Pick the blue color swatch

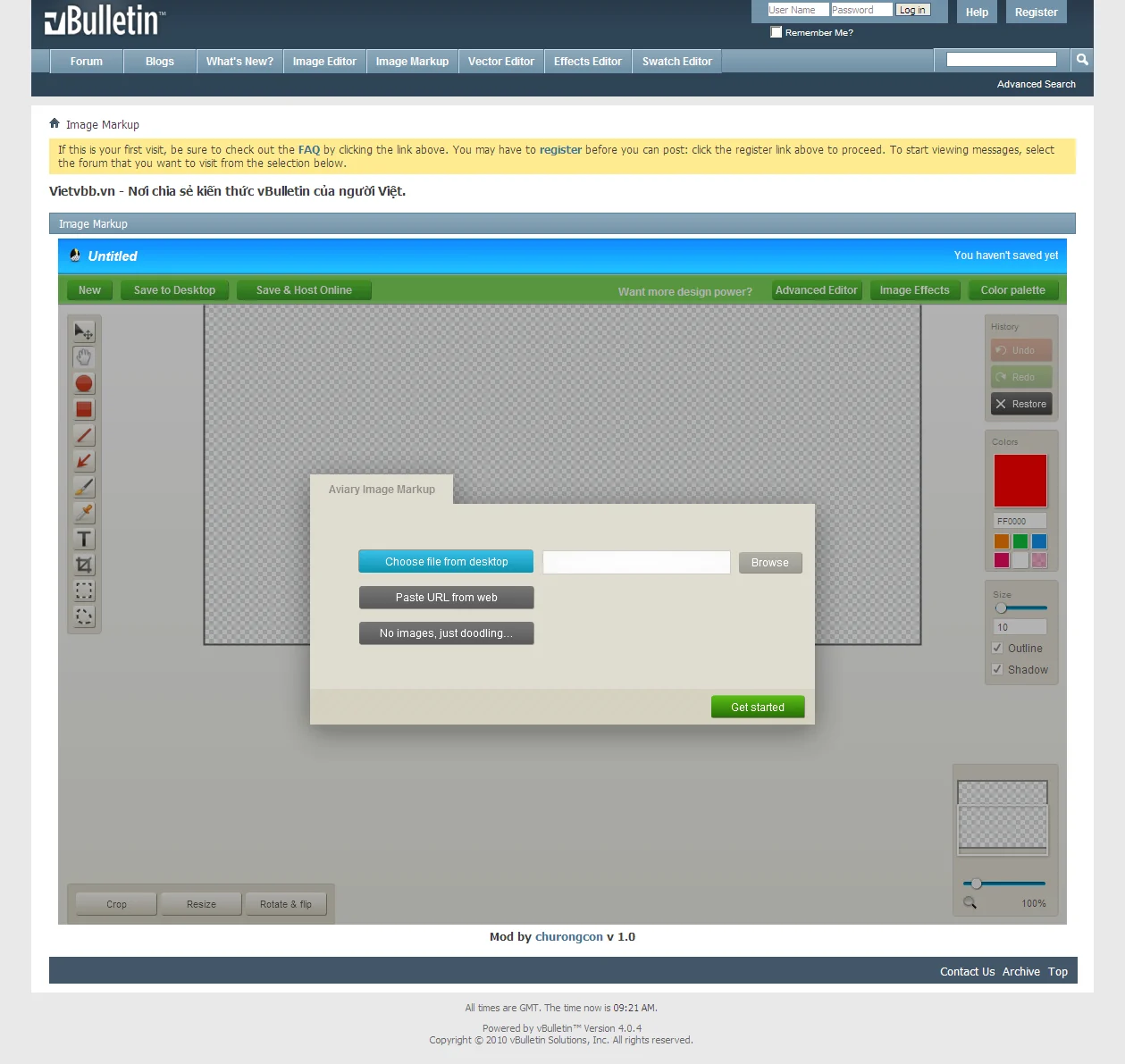click(1039, 541)
